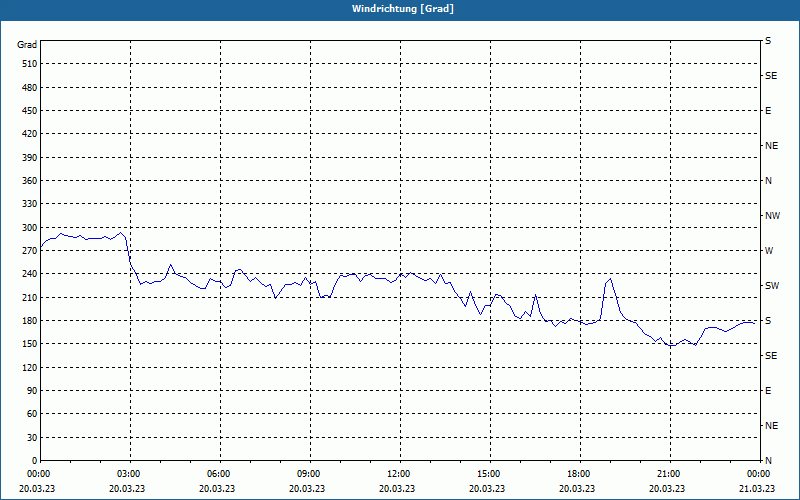Viewport: 800px width, 500px height.
Task: Click the y-axis value '510'
Action: click(x=30, y=64)
